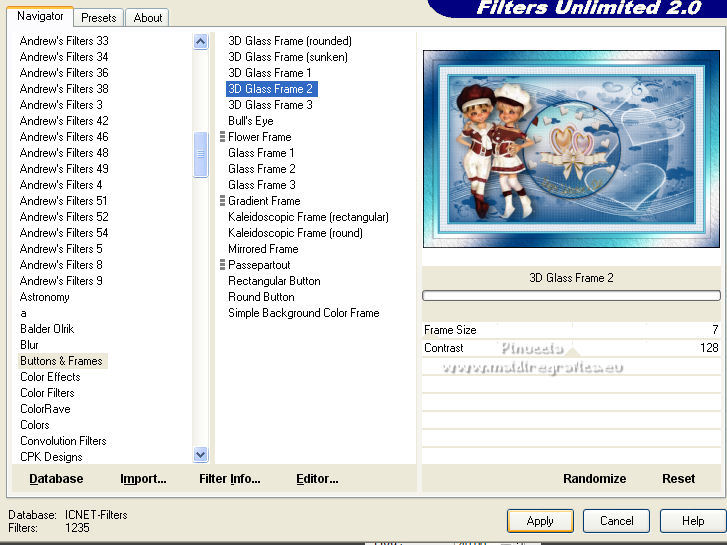Viewport: 727px width, 545px height.
Task: Click the Gradient Frame group icon
Action: pos(223,200)
